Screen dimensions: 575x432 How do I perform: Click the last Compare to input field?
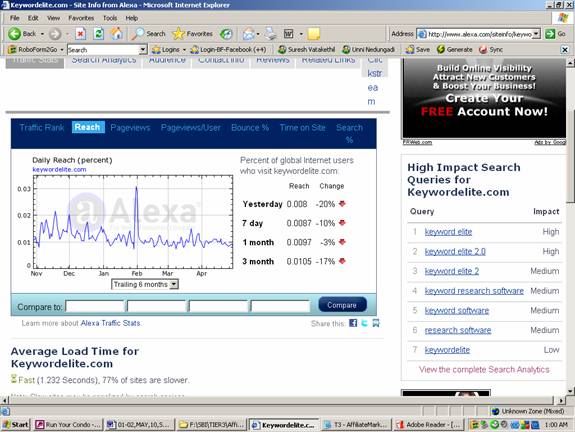(280, 306)
